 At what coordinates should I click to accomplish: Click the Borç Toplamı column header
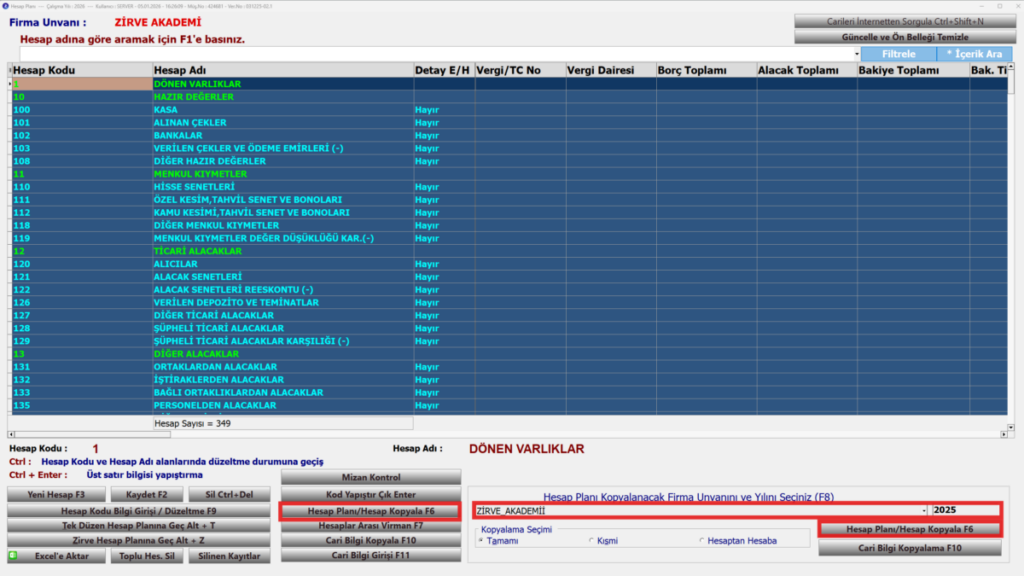(706, 70)
